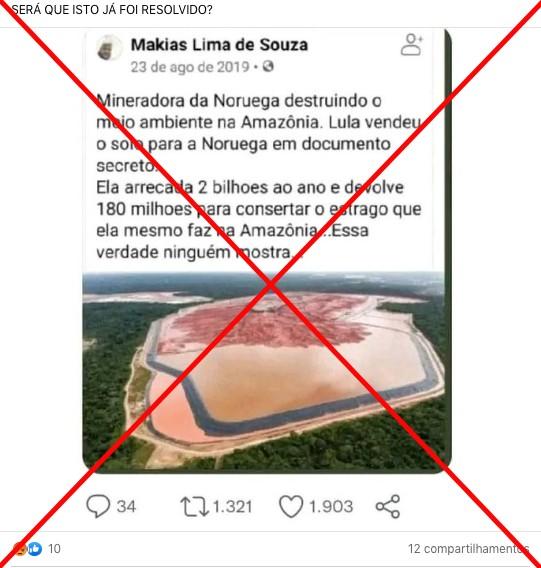Open the Makias Lima de Souza profile name
This screenshot has height=568, width=541.
click(219, 45)
